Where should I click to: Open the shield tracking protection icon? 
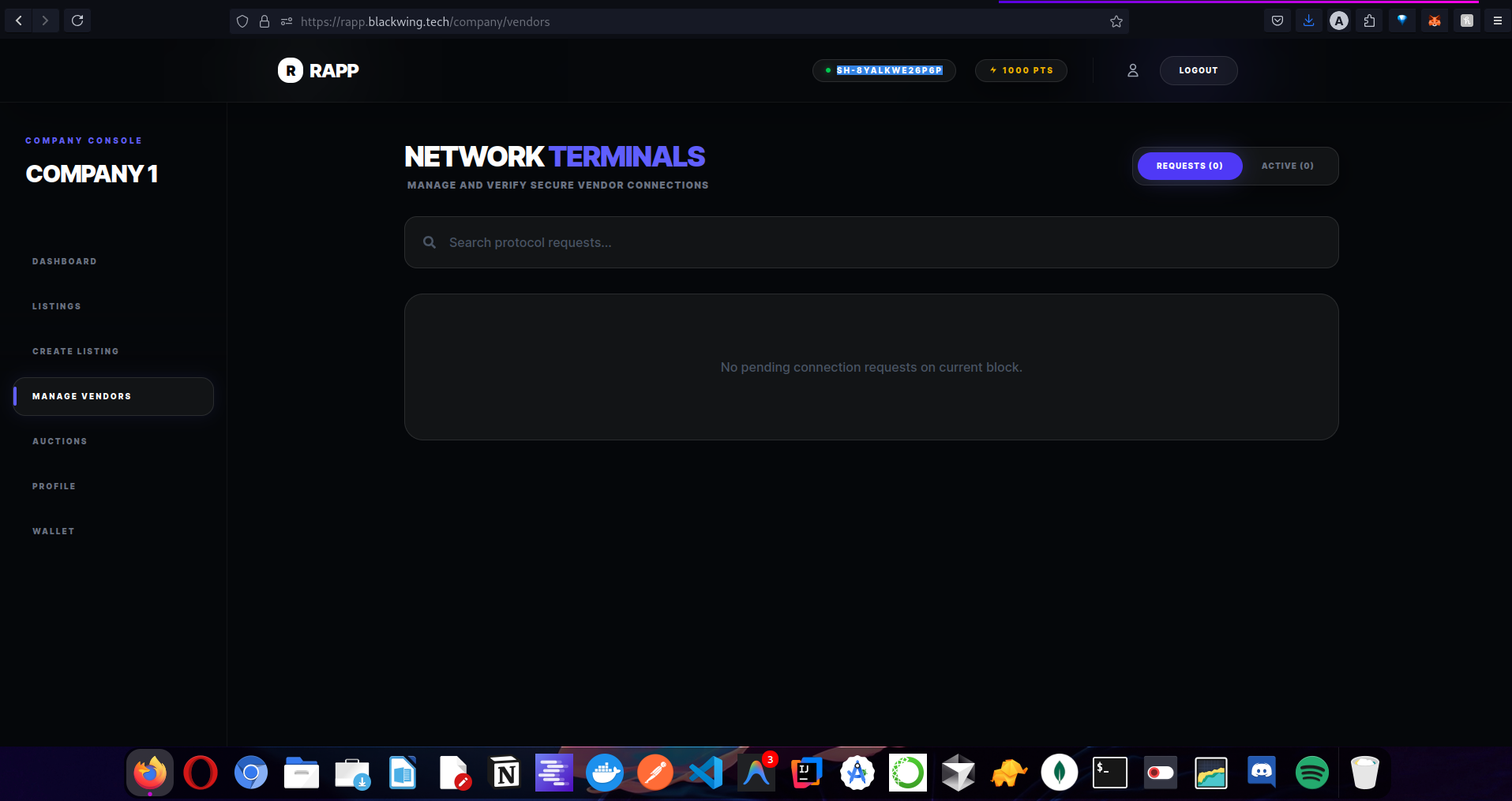pyautogui.click(x=242, y=21)
